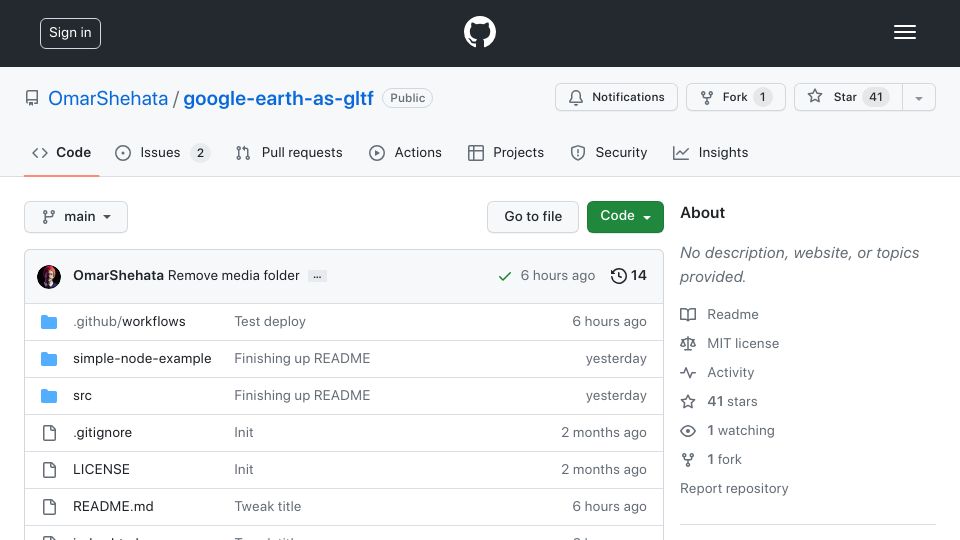Click folder icon next to simple-node-example
960x540 pixels.
(49, 359)
